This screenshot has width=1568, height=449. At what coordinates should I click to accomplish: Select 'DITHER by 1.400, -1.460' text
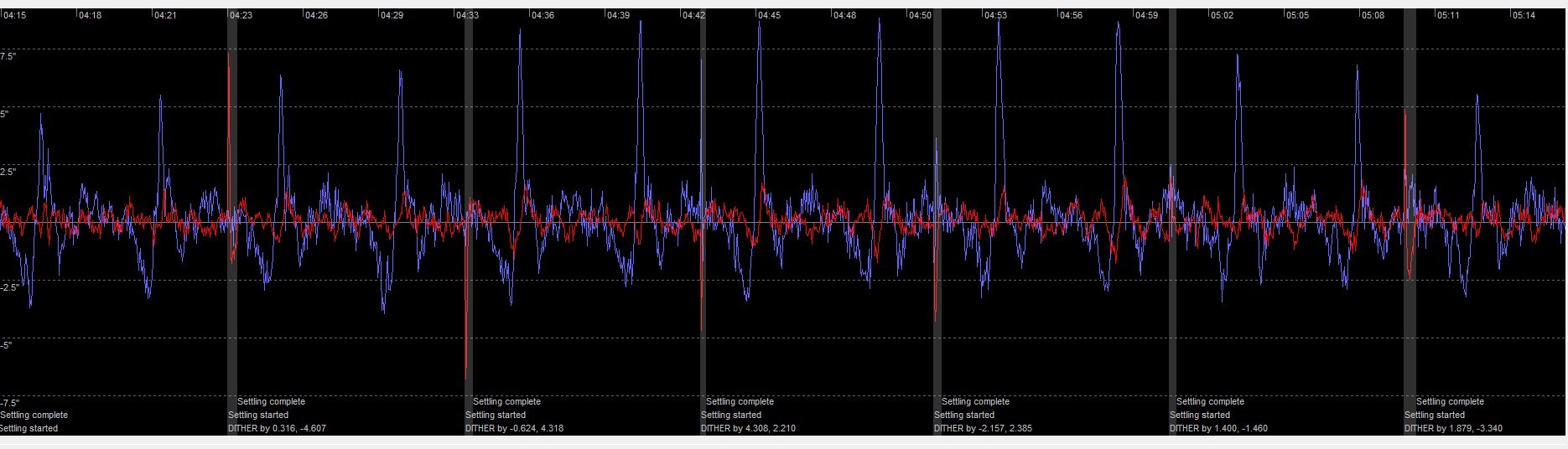coord(1218,428)
